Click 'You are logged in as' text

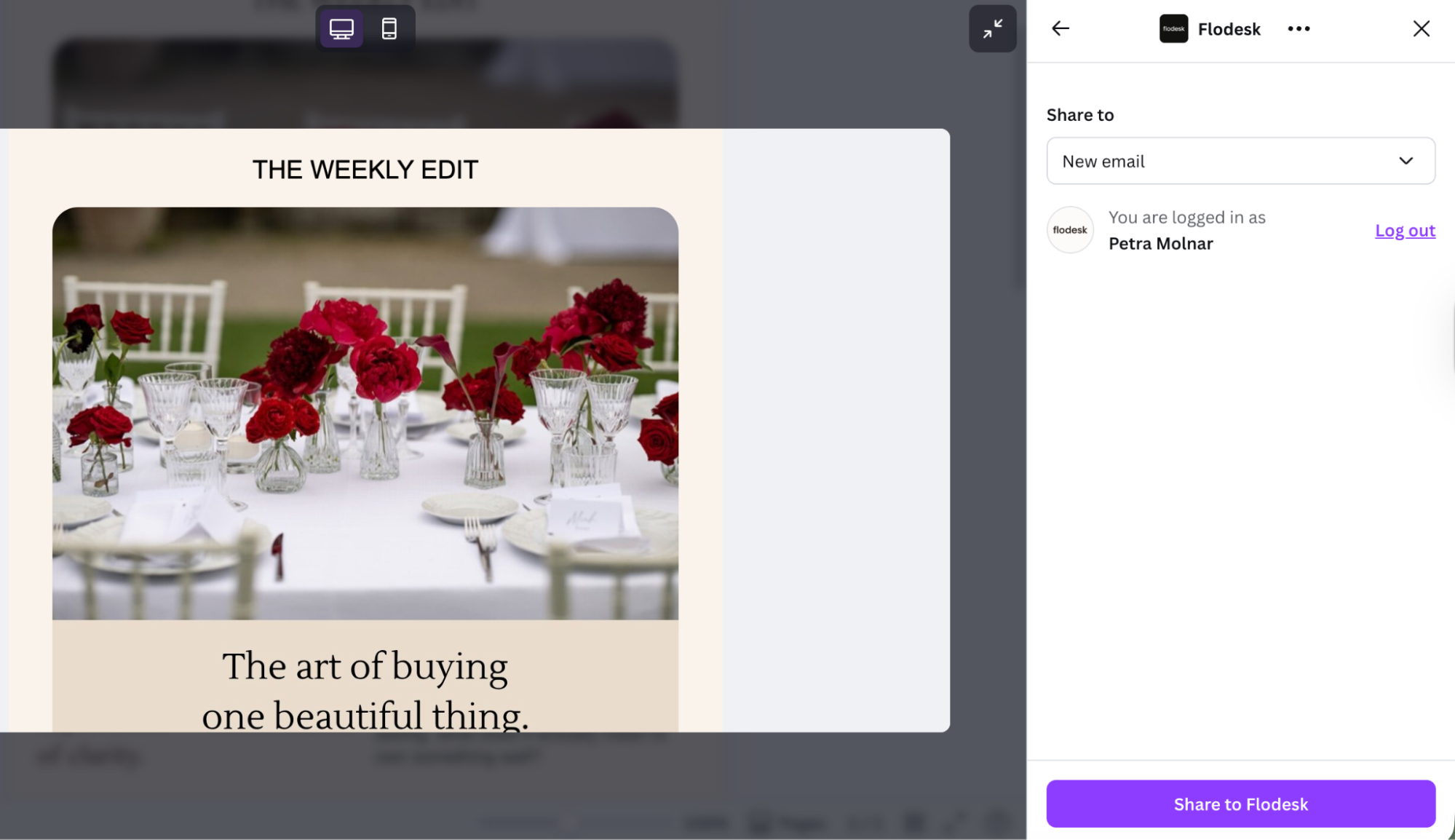pyautogui.click(x=1186, y=218)
